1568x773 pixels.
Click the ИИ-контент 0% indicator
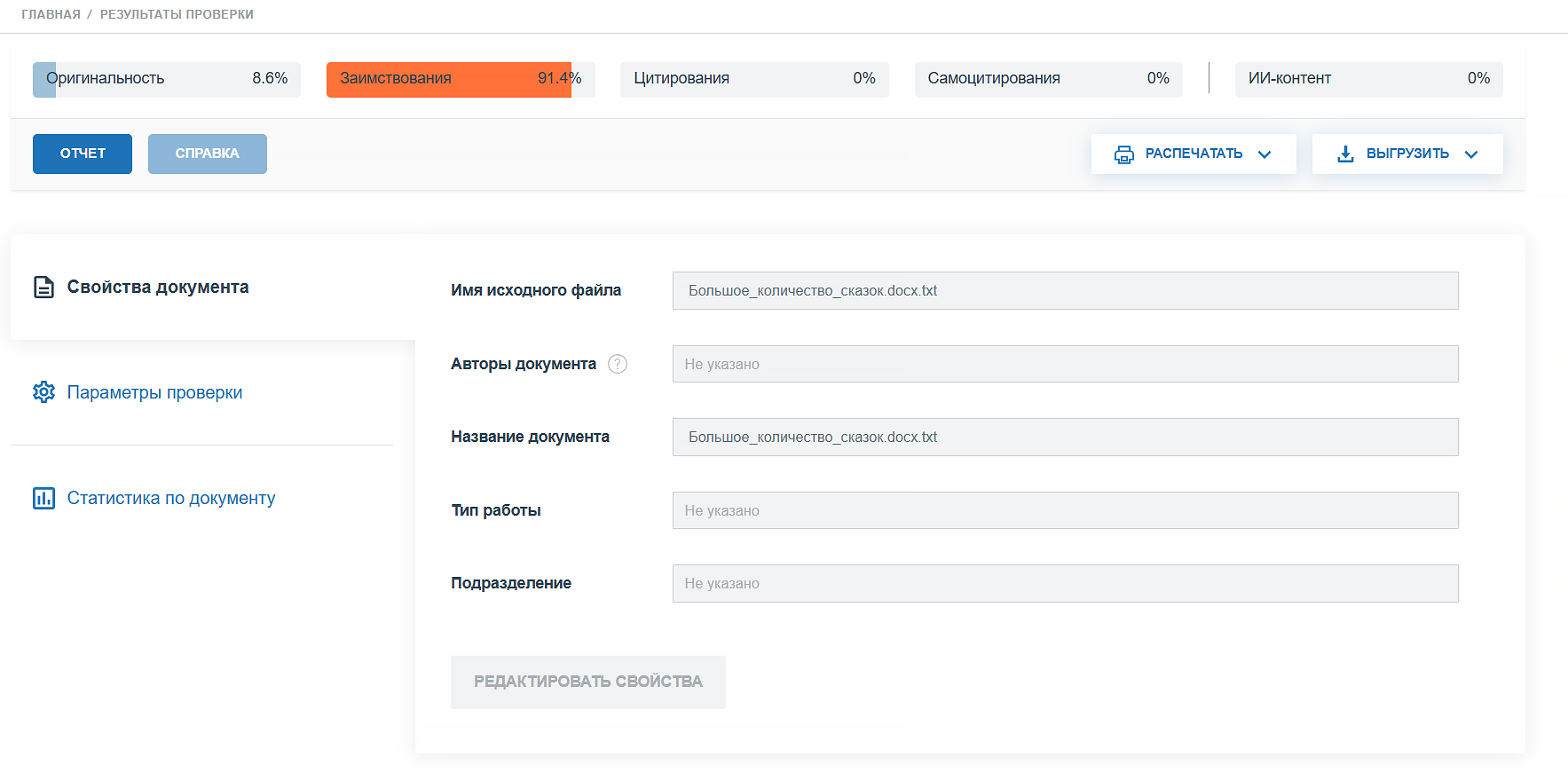[1367, 79]
